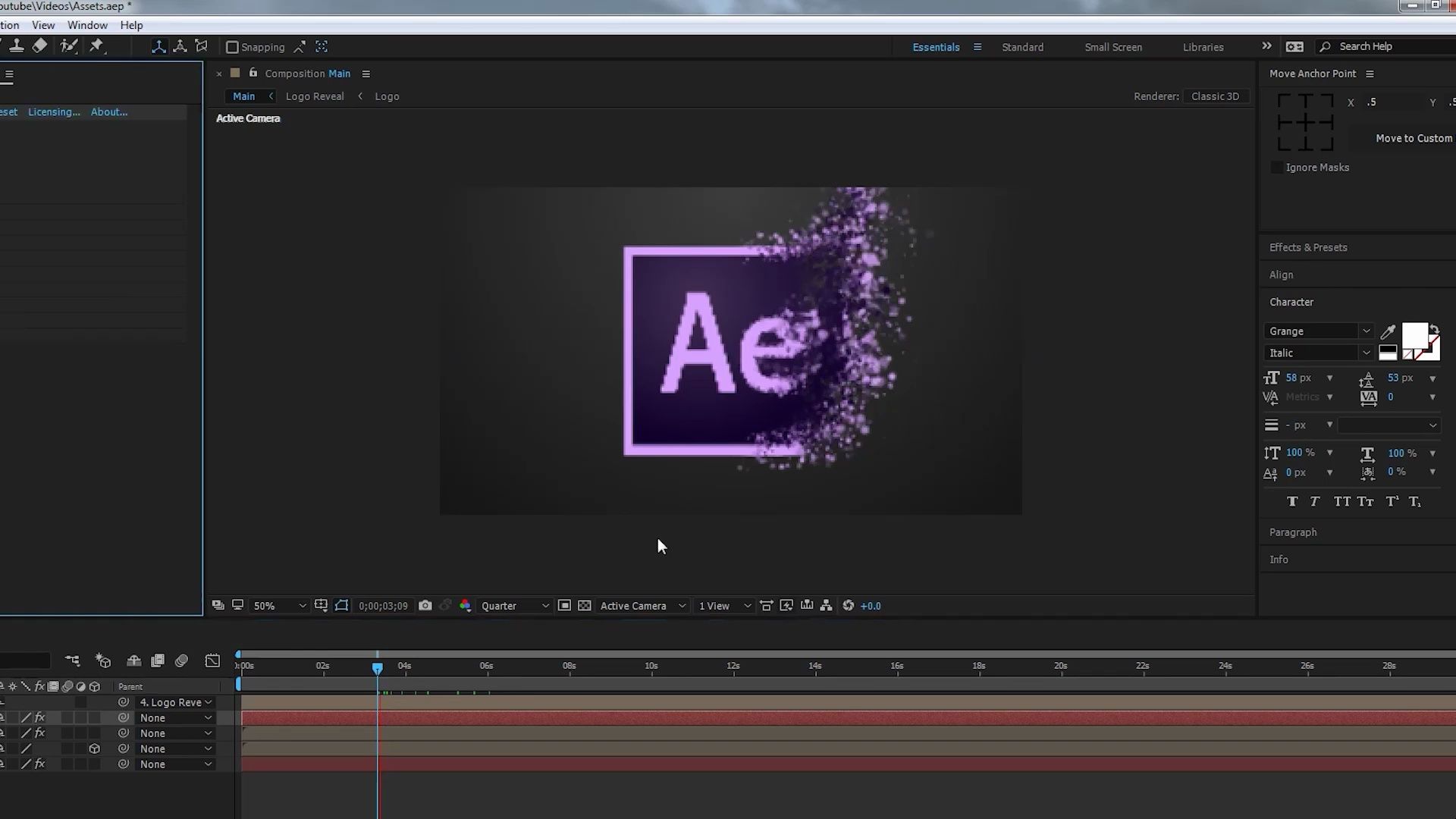This screenshot has height=819, width=1456.
Task: Open the Italic font style dropdown
Action: 1319,353
